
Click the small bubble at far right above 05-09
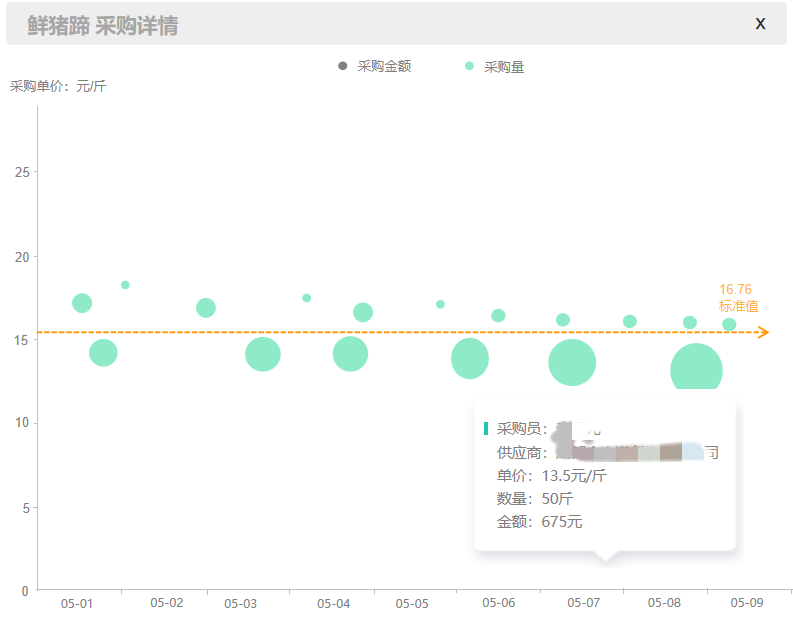(729, 324)
